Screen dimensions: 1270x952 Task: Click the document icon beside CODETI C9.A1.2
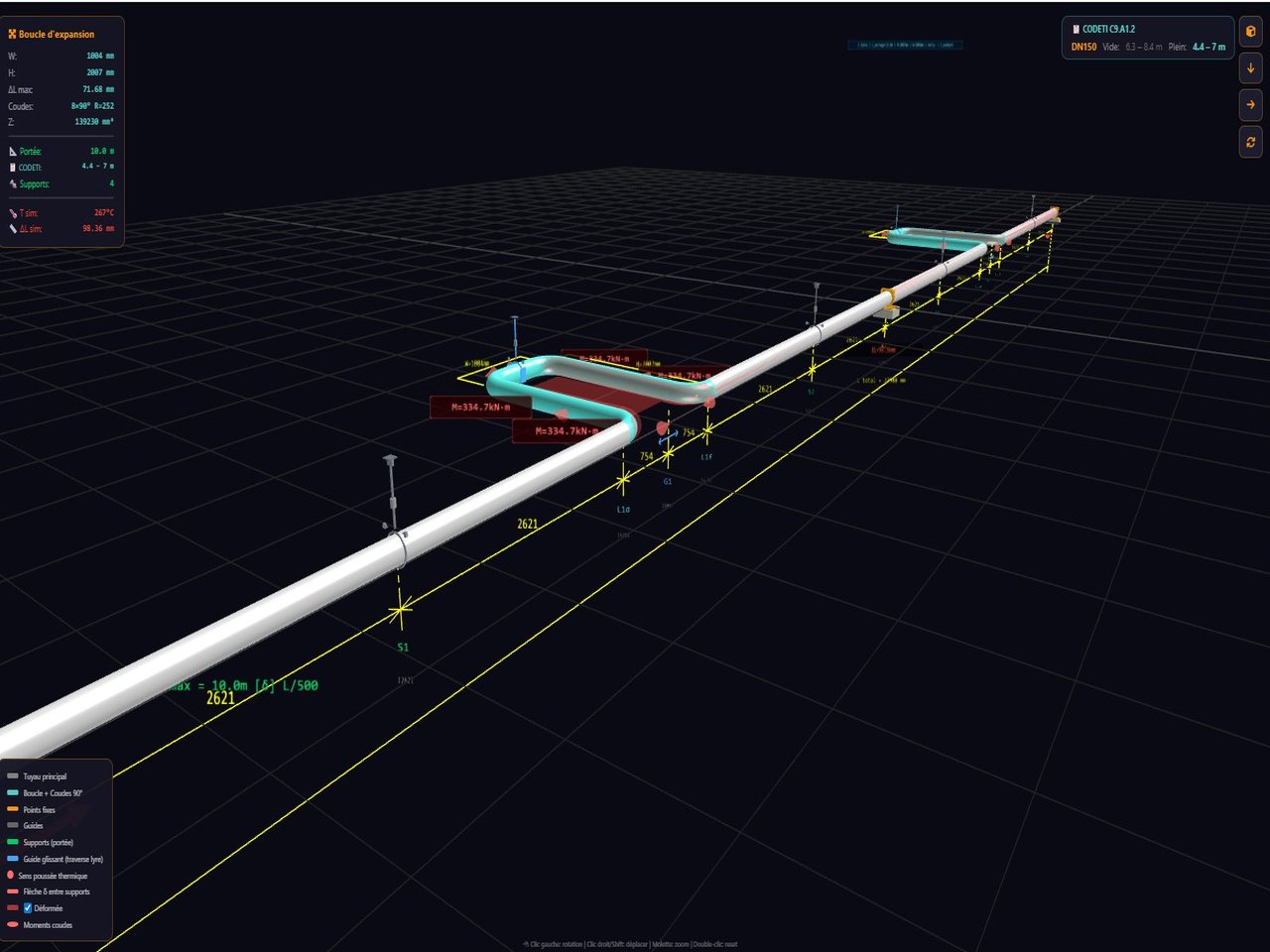[1077, 29]
